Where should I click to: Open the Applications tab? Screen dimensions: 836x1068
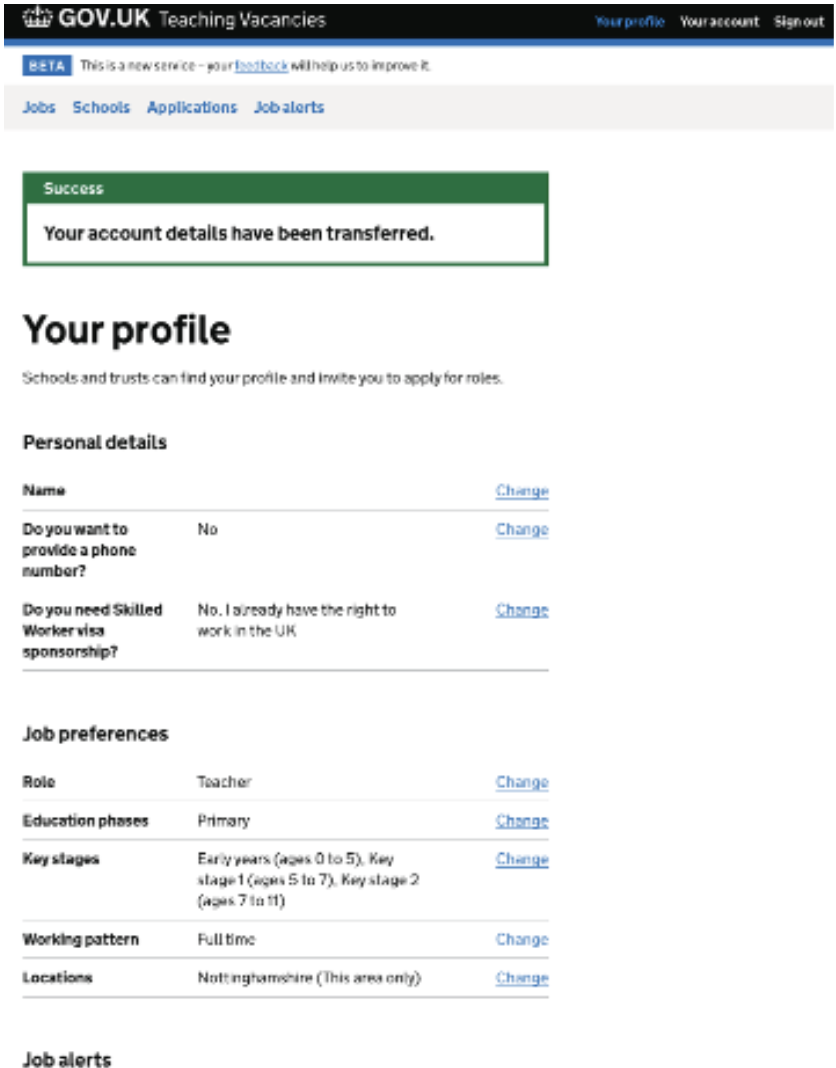[x=192, y=108]
